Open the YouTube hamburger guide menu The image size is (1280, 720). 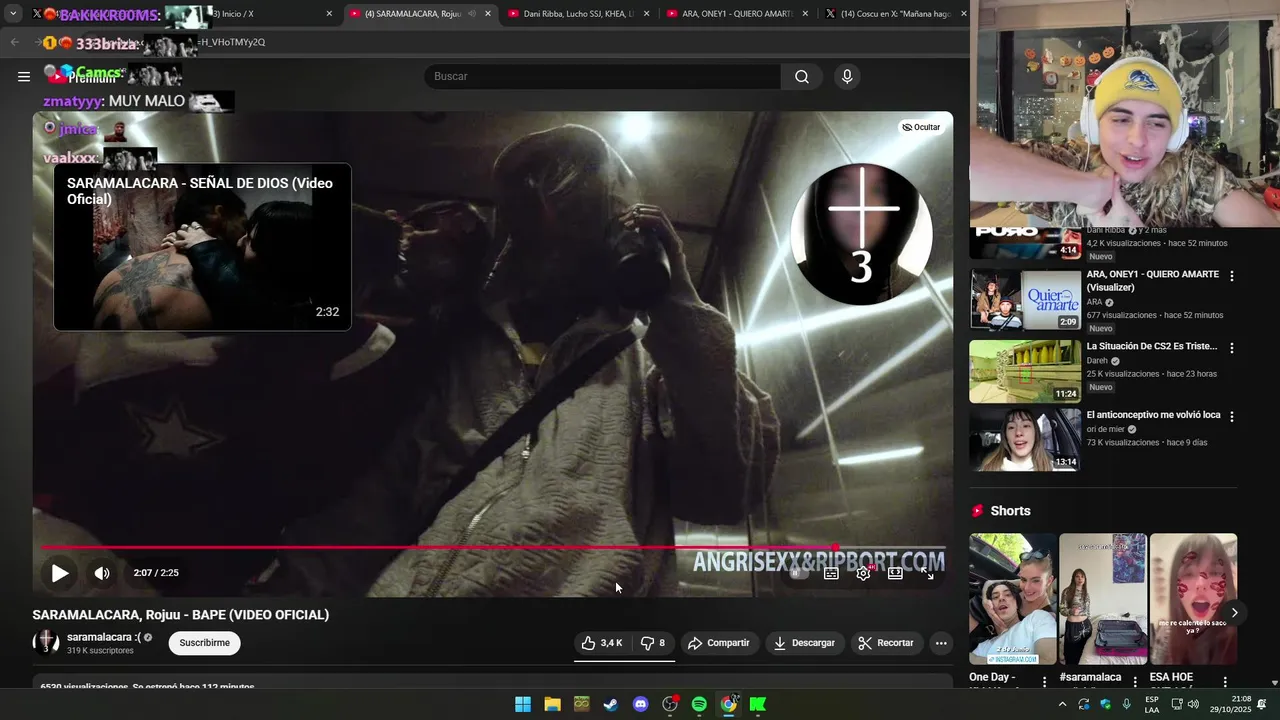(x=24, y=77)
